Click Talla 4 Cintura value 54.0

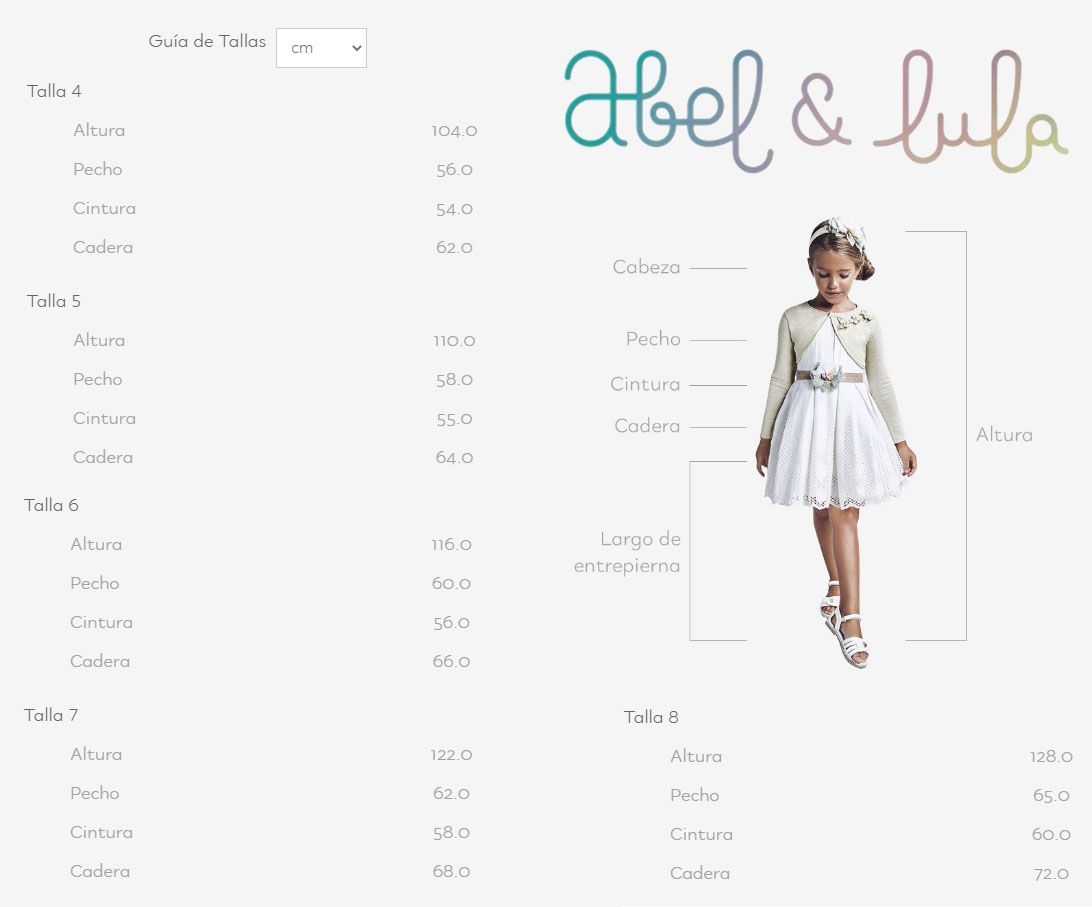pos(454,209)
